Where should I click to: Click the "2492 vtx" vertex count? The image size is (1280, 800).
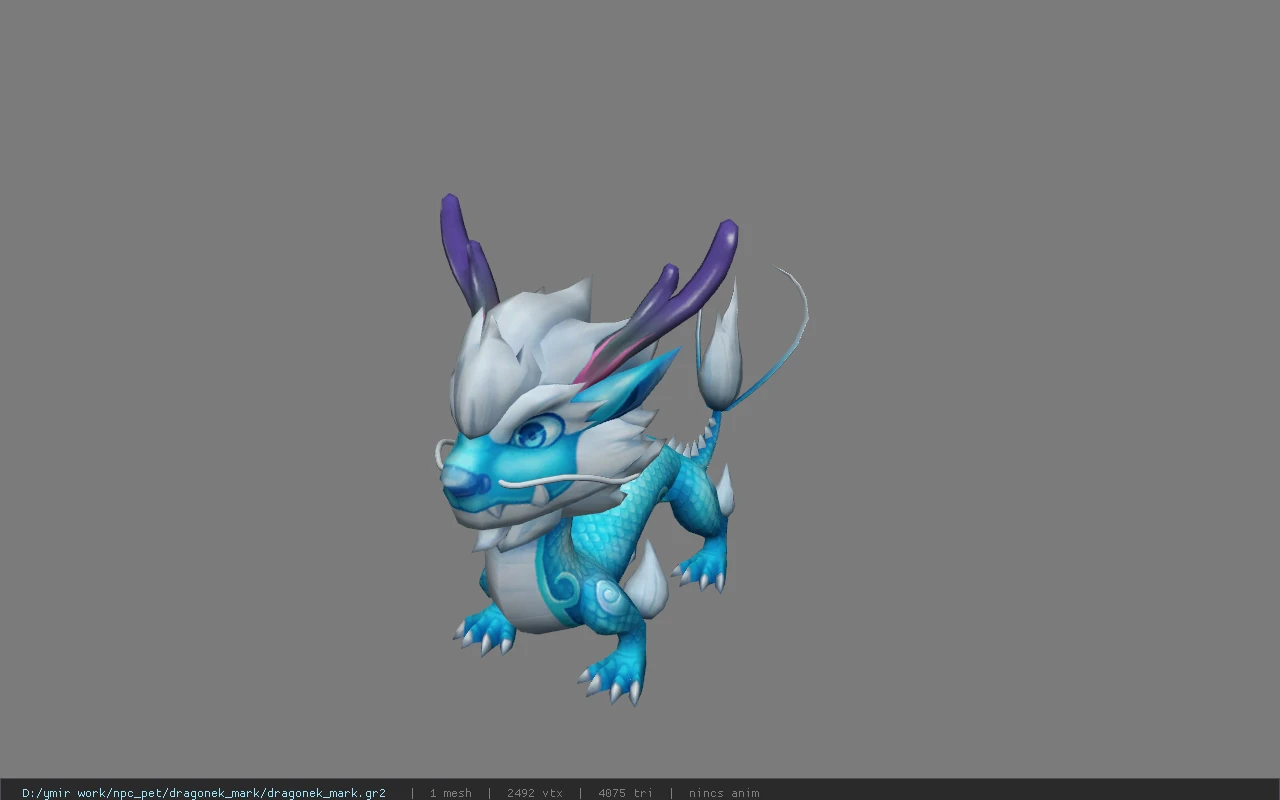(x=534, y=793)
